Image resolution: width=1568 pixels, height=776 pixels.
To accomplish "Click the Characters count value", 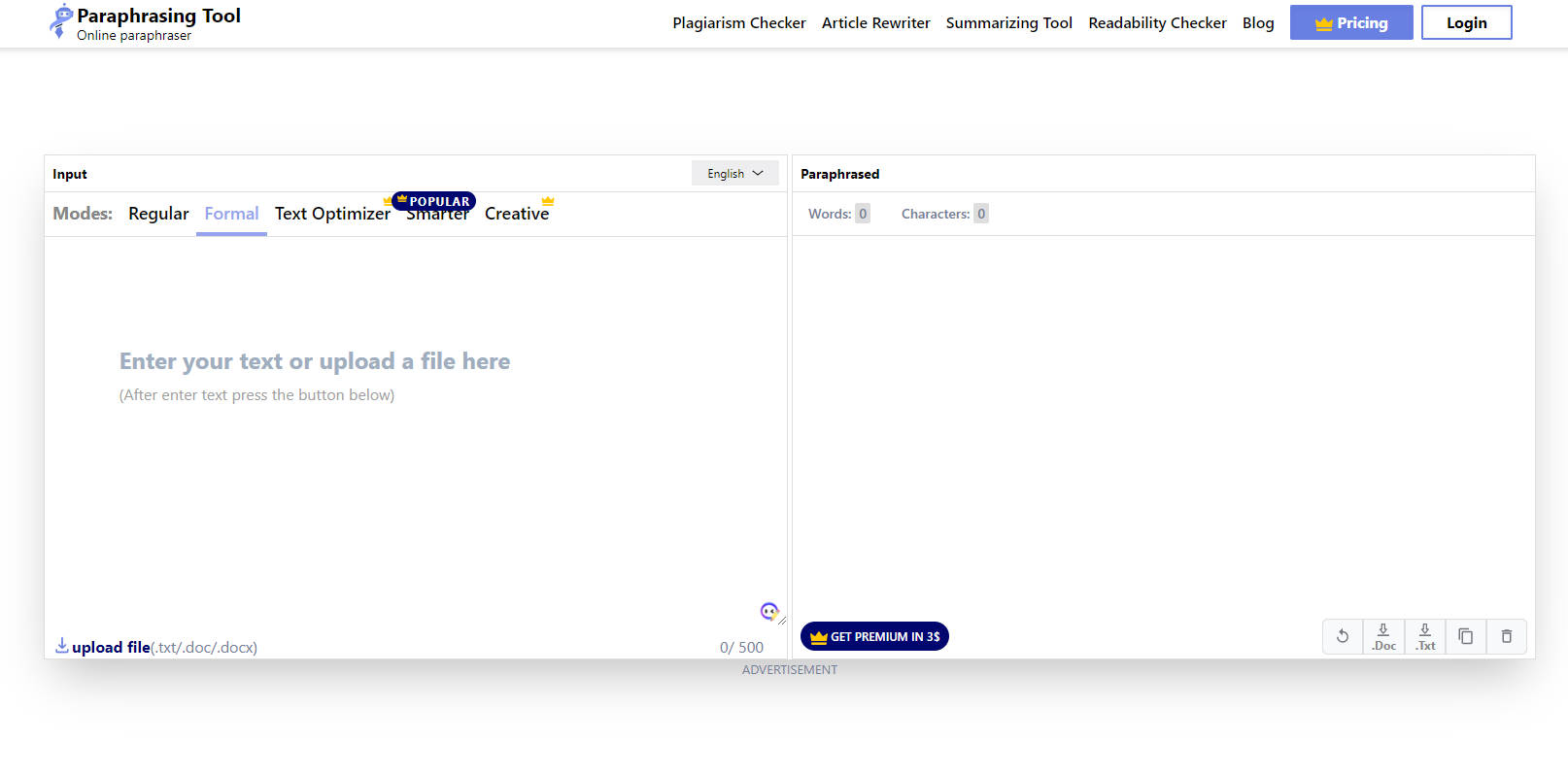I will click(981, 214).
